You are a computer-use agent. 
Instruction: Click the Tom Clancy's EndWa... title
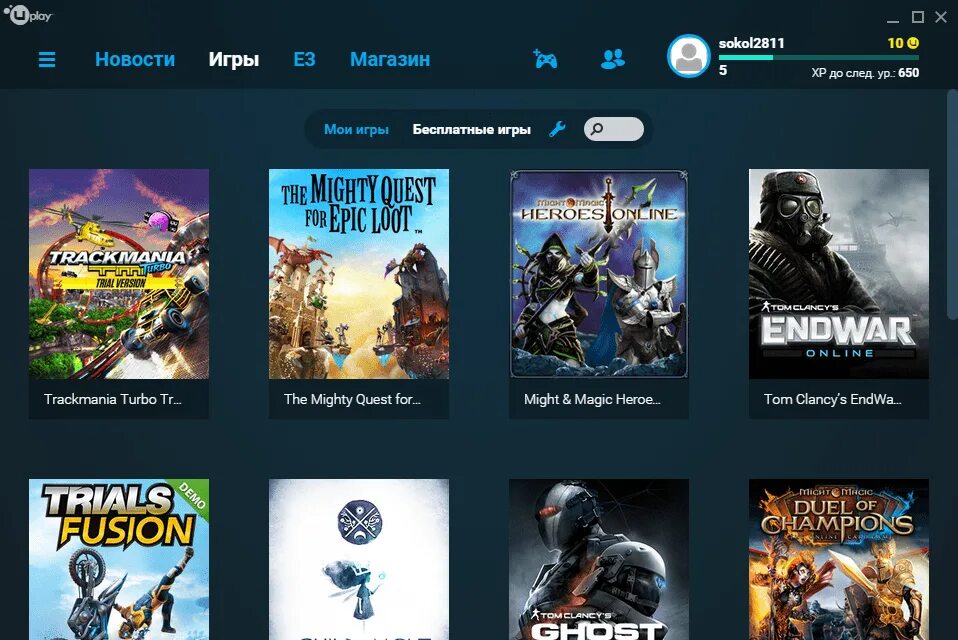point(832,399)
